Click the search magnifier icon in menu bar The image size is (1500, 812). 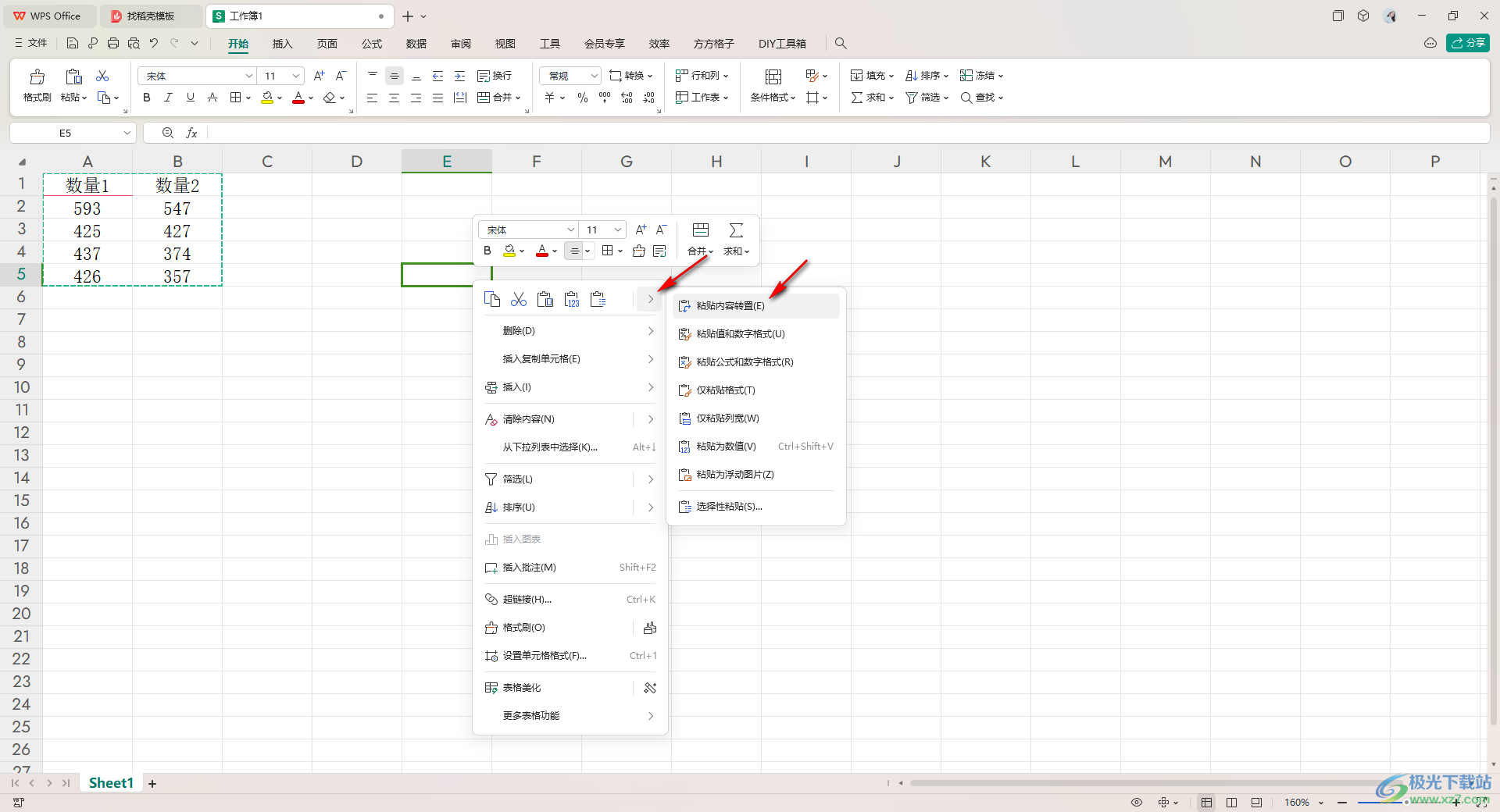(841, 44)
